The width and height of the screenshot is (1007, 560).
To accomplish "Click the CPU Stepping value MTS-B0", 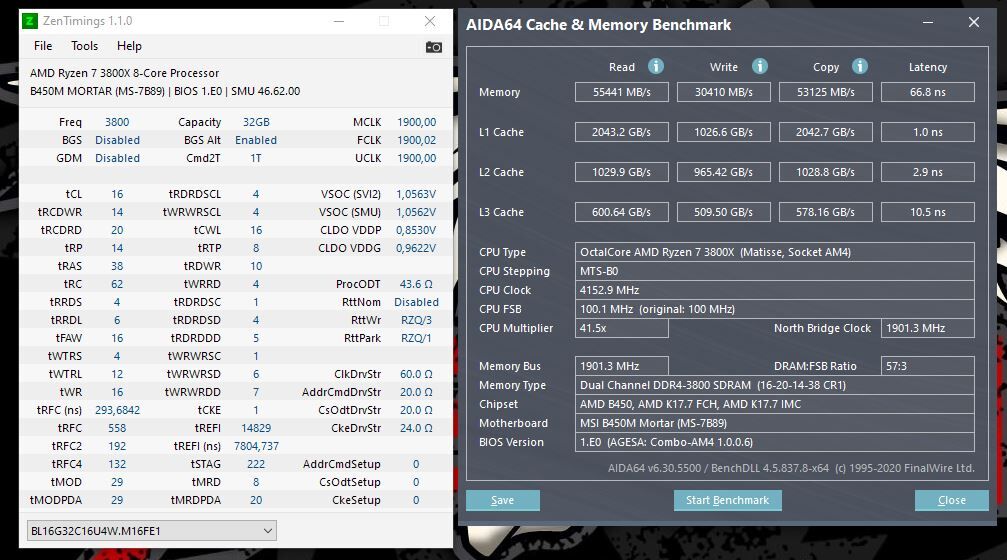I will pos(775,271).
